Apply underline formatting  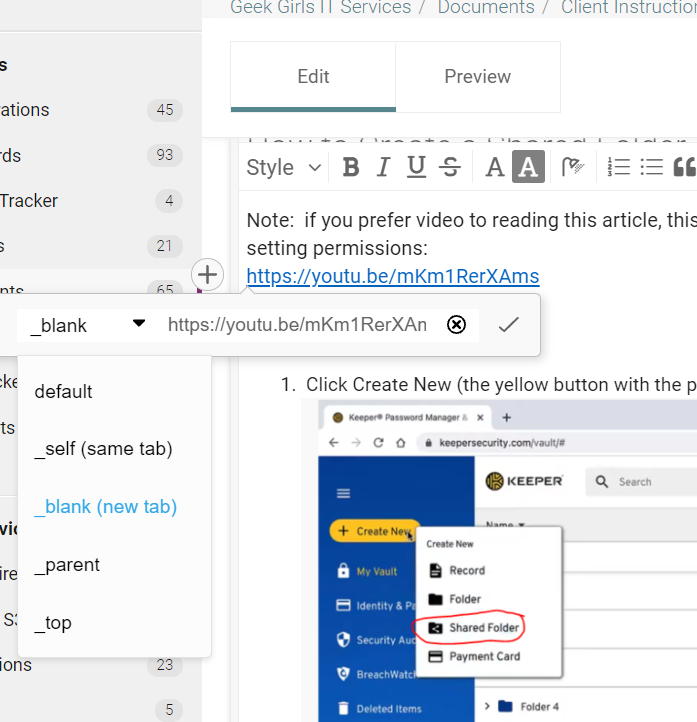(416, 168)
